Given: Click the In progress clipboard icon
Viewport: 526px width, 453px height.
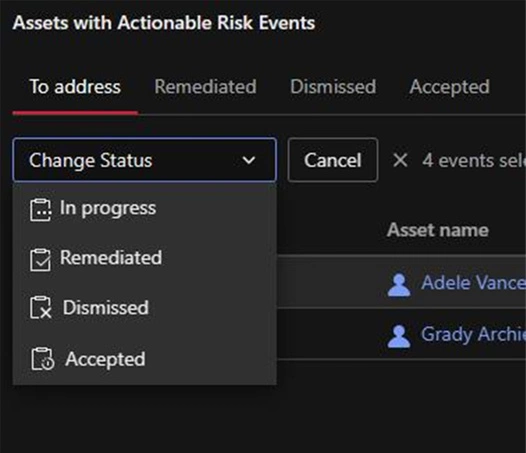Looking at the screenshot, I should (x=41, y=210).
